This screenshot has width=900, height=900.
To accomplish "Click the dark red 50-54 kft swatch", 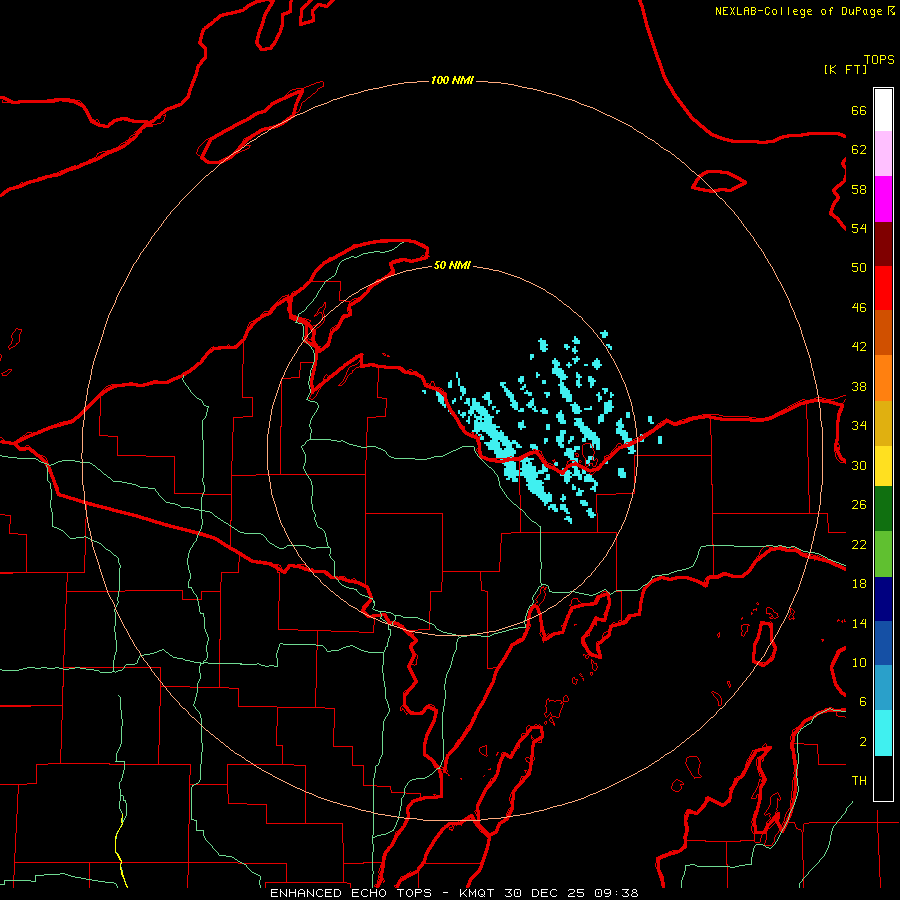I will click(883, 244).
